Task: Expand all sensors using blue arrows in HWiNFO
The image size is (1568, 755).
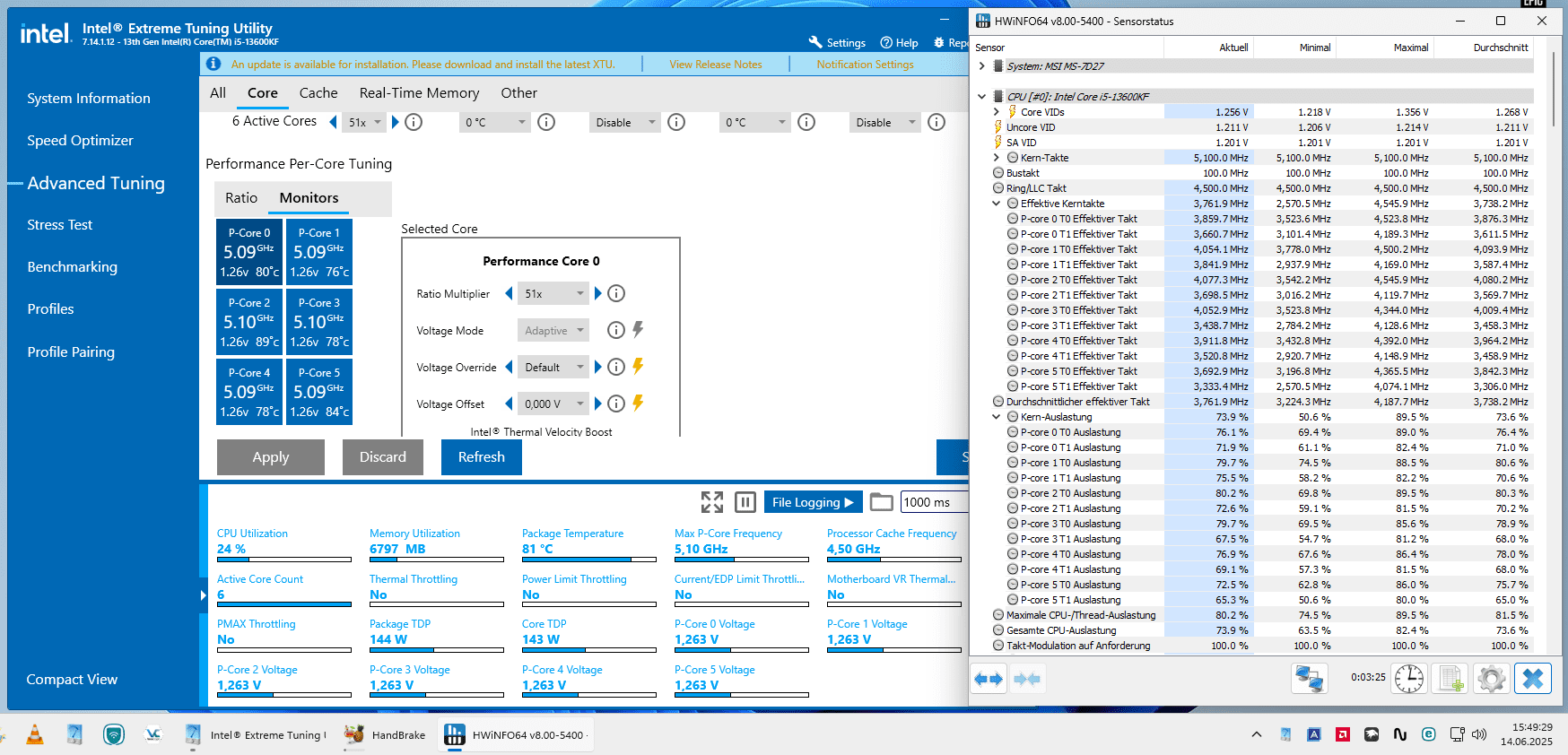Action: 989,679
